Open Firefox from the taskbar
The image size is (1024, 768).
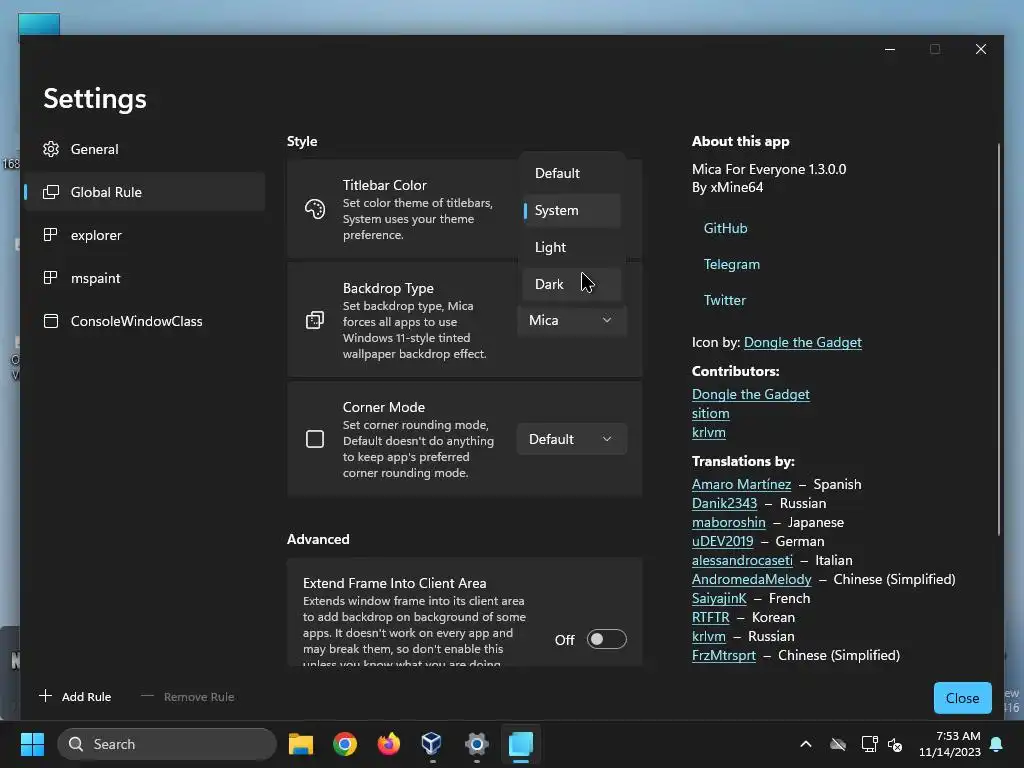point(389,744)
